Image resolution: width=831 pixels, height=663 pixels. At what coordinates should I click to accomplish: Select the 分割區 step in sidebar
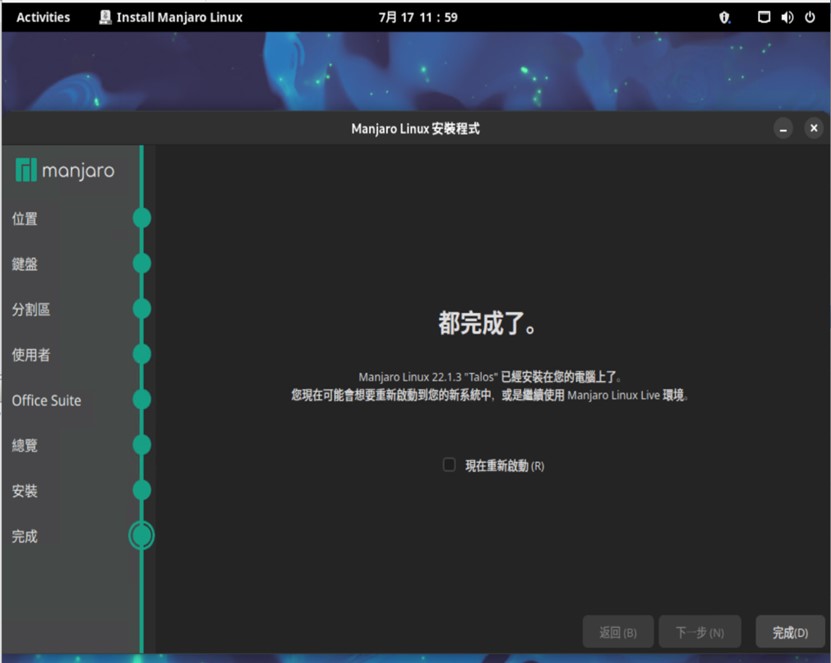tap(31, 309)
